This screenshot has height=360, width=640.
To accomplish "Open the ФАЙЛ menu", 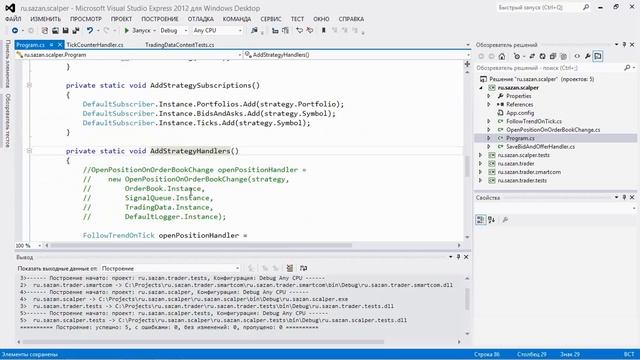I will click(13, 19).
